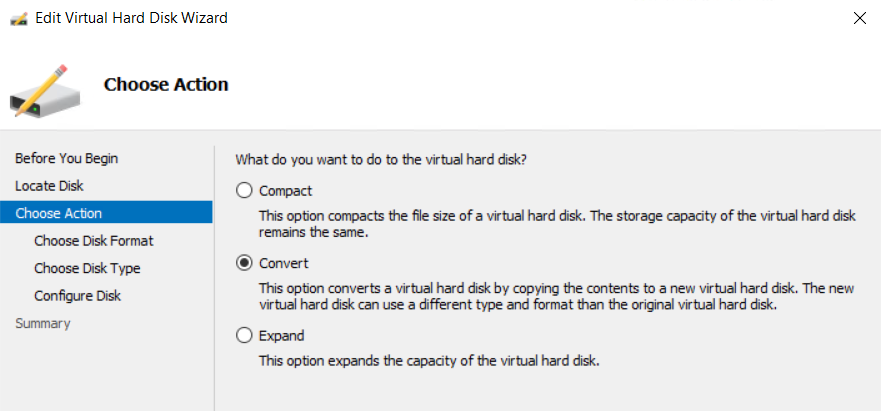Click the Expand option description sentence
Screen dimensions: 881x411
(x=429, y=360)
